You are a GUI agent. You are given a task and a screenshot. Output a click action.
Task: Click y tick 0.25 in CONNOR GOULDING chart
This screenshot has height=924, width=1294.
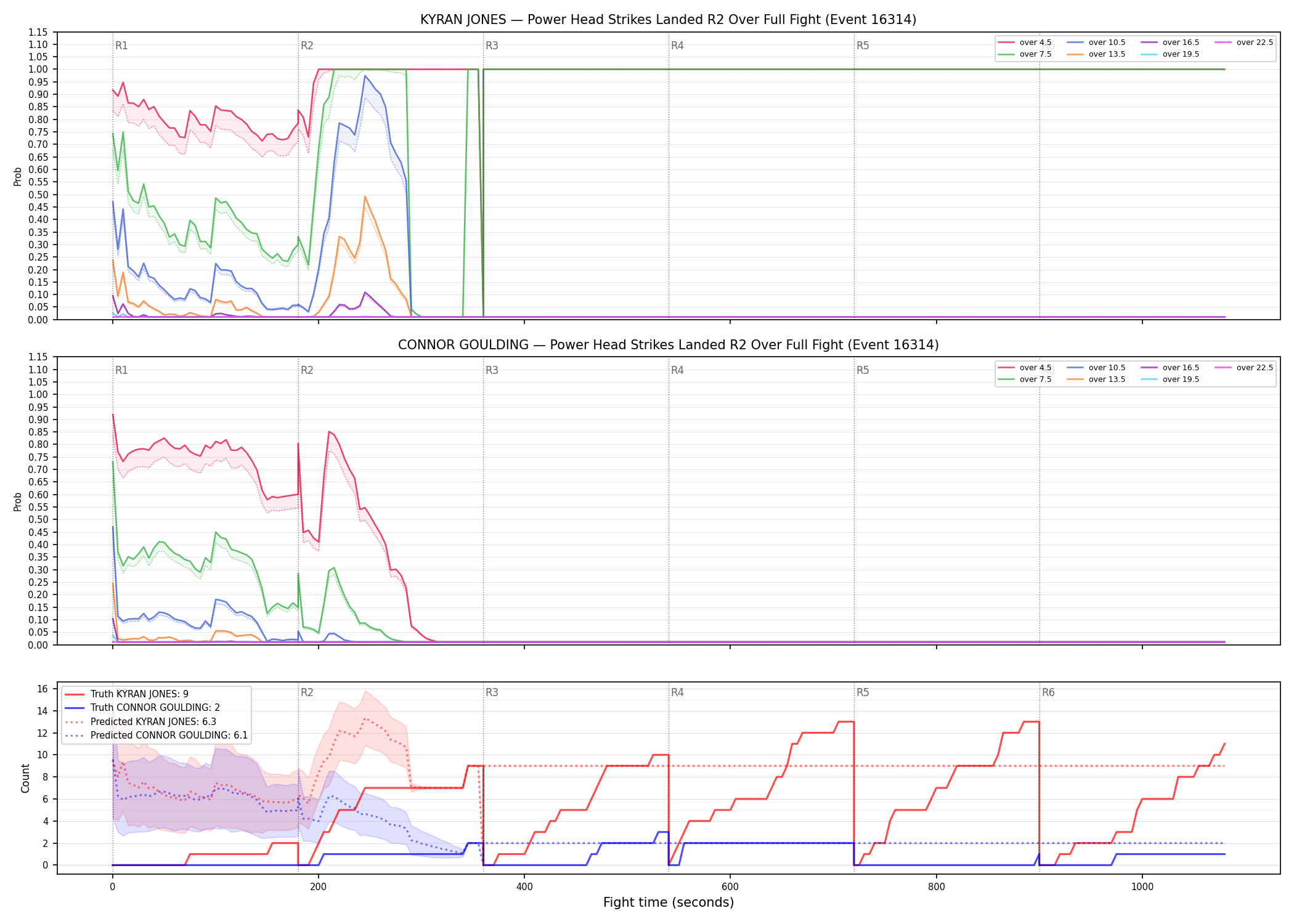(38, 583)
